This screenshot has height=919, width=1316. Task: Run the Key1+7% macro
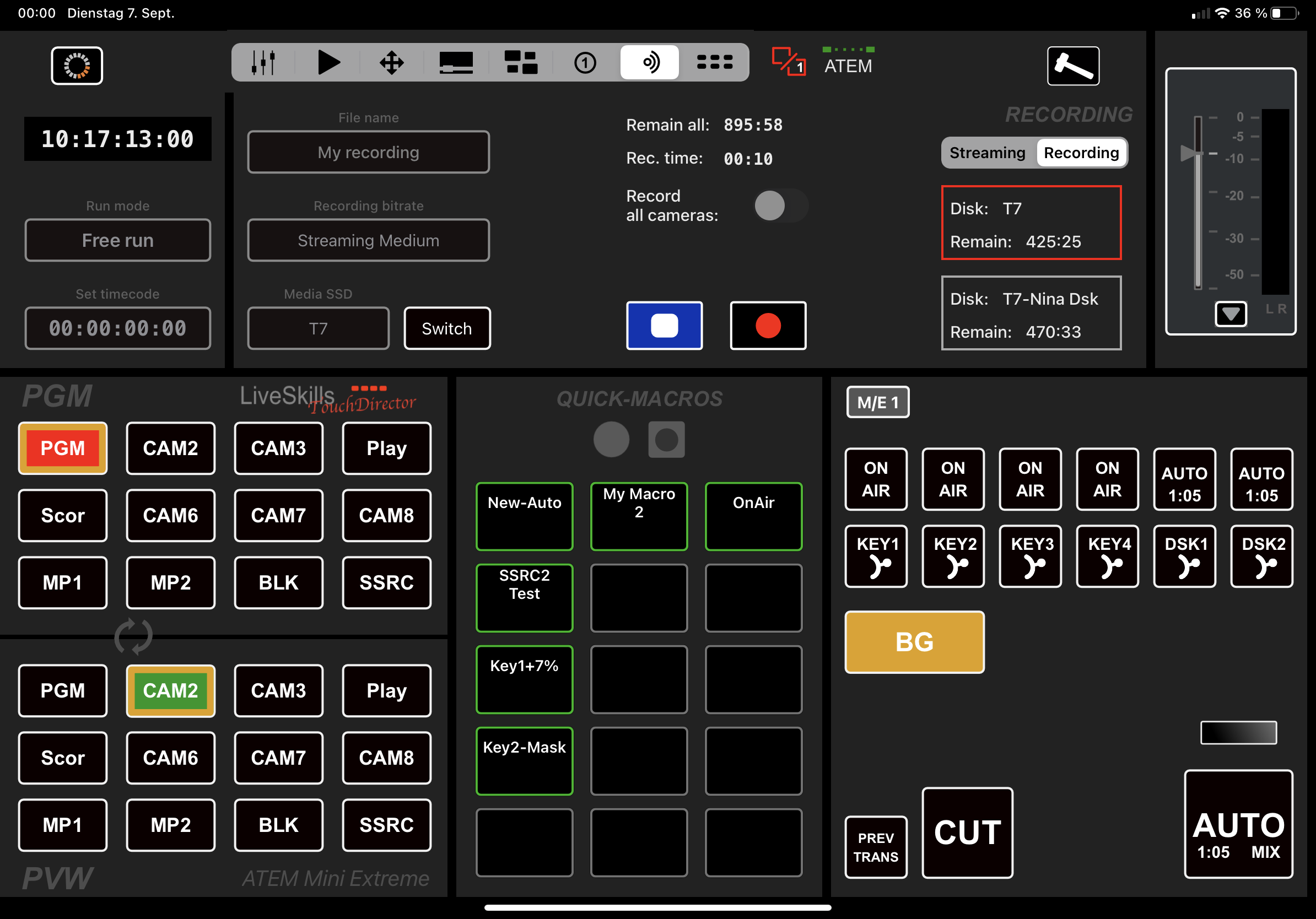coord(525,679)
